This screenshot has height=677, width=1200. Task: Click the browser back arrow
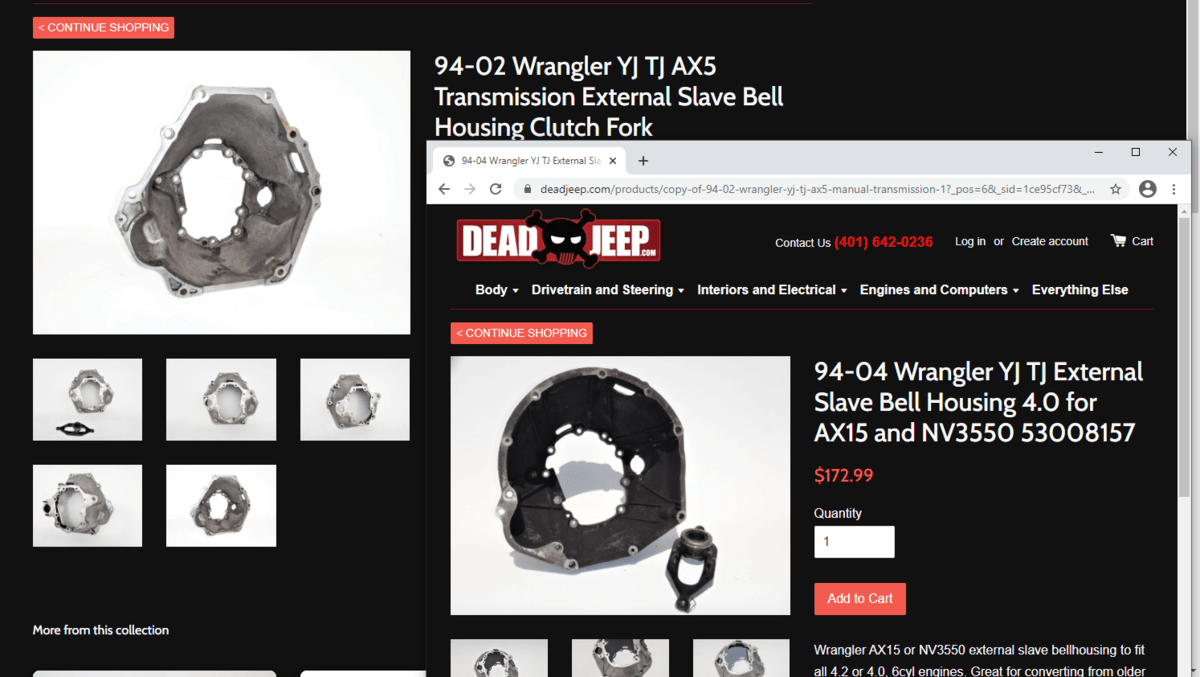tap(445, 189)
